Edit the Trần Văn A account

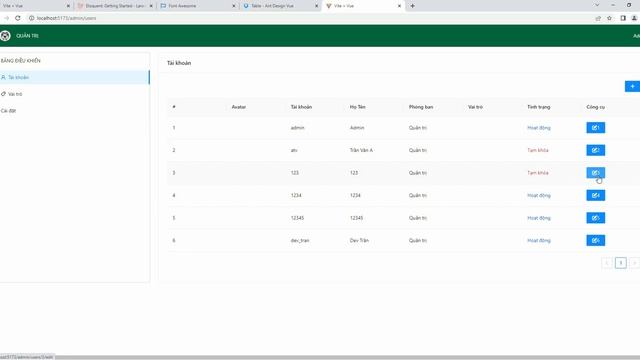596,150
